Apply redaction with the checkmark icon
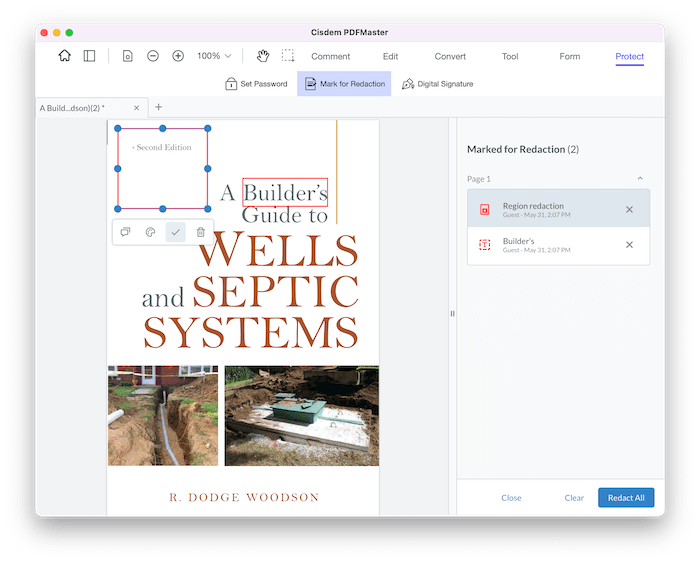The height and width of the screenshot is (563, 700). click(175, 232)
